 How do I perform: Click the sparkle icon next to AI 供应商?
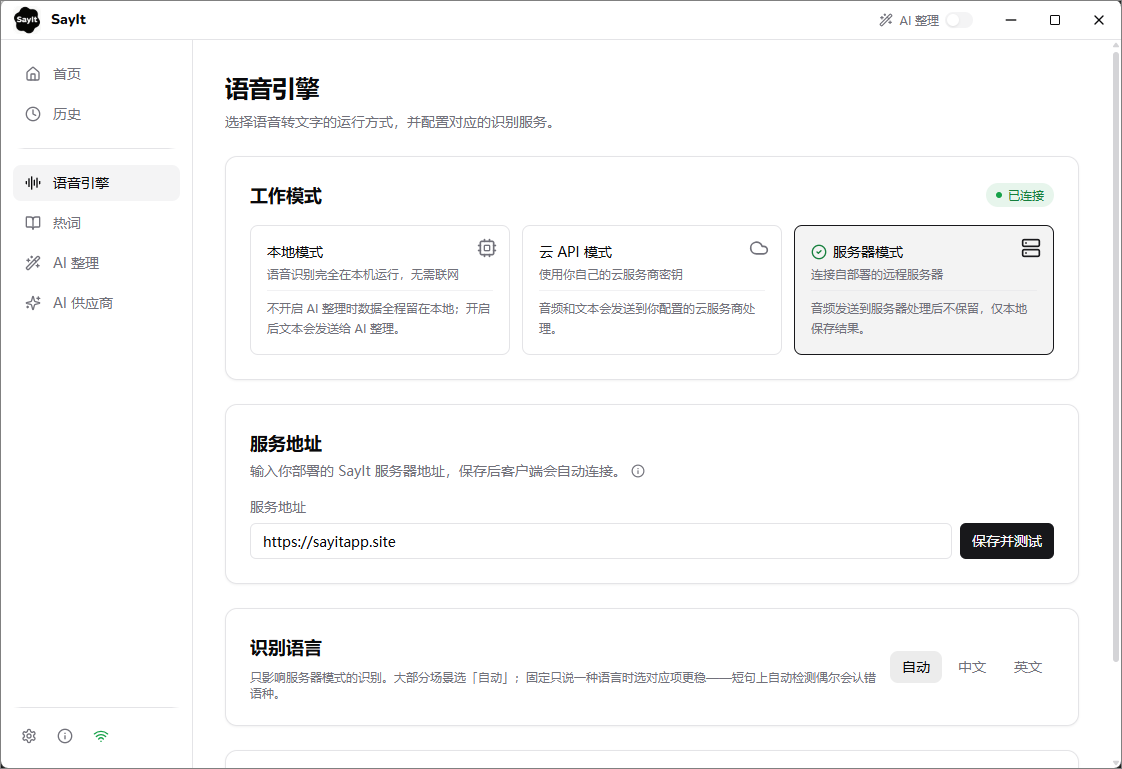tap(33, 303)
